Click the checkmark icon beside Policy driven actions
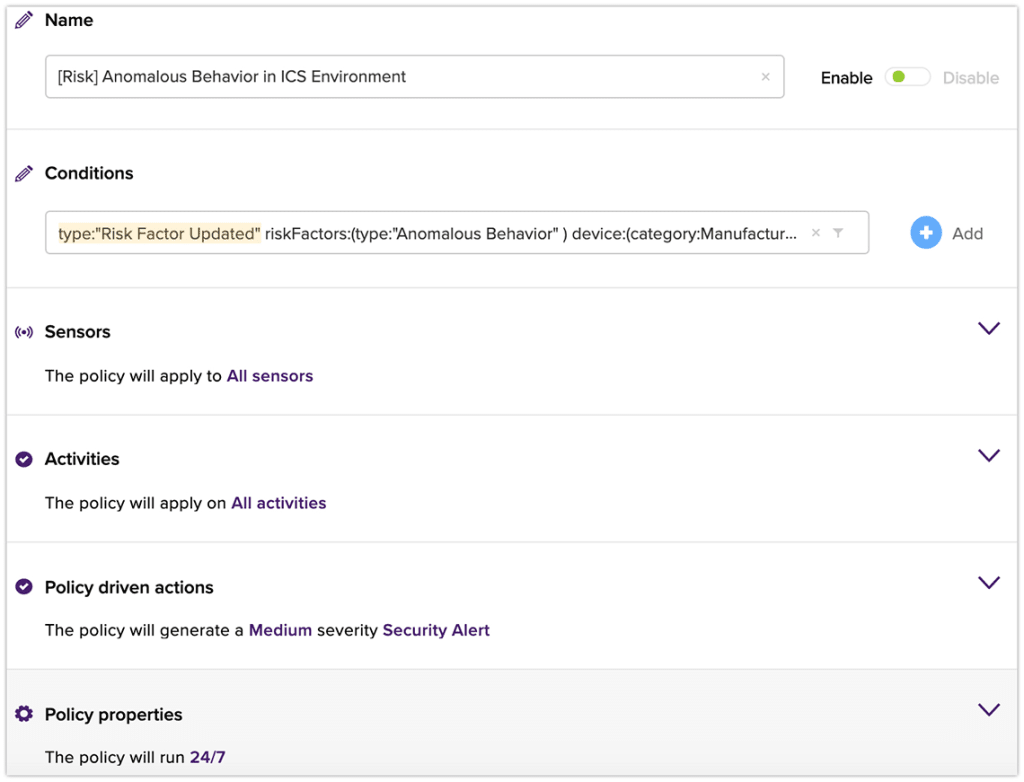 [24, 587]
